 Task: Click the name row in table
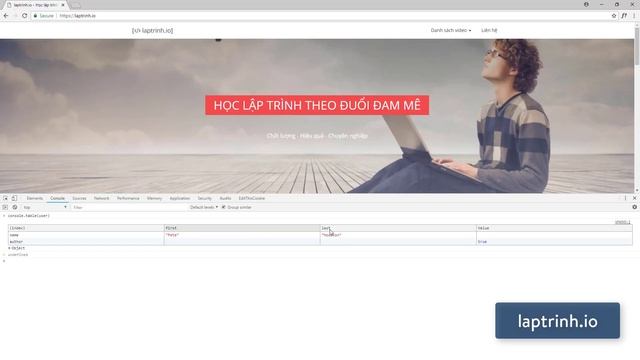320,235
